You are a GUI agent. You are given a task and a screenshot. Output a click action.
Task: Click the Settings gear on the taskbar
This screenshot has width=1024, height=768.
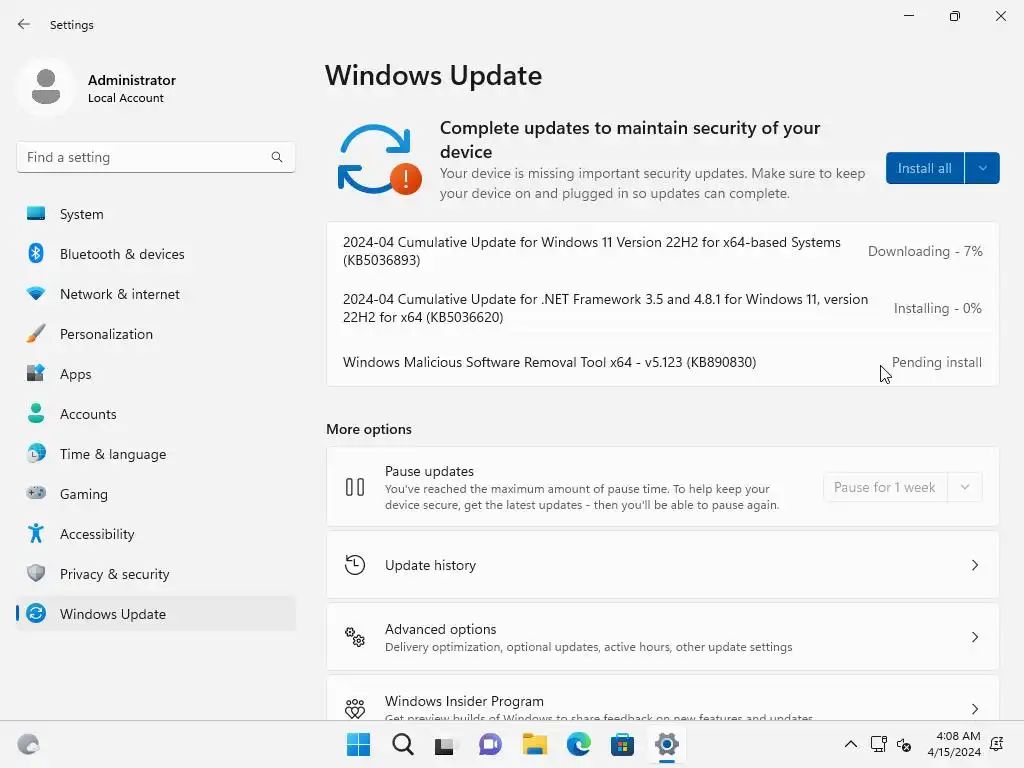pos(666,744)
